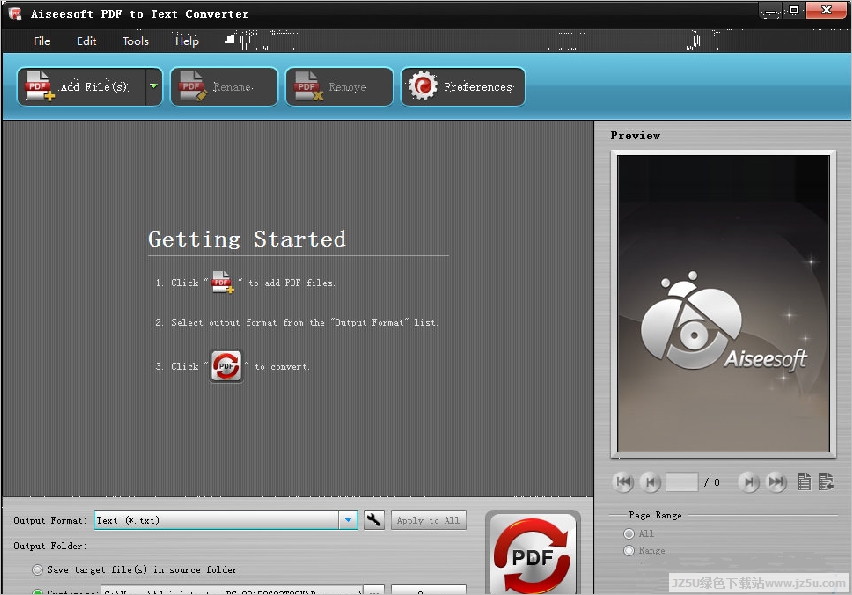The height and width of the screenshot is (595, 852).
Task: Open the Output Format combo box
Action: 225,520
